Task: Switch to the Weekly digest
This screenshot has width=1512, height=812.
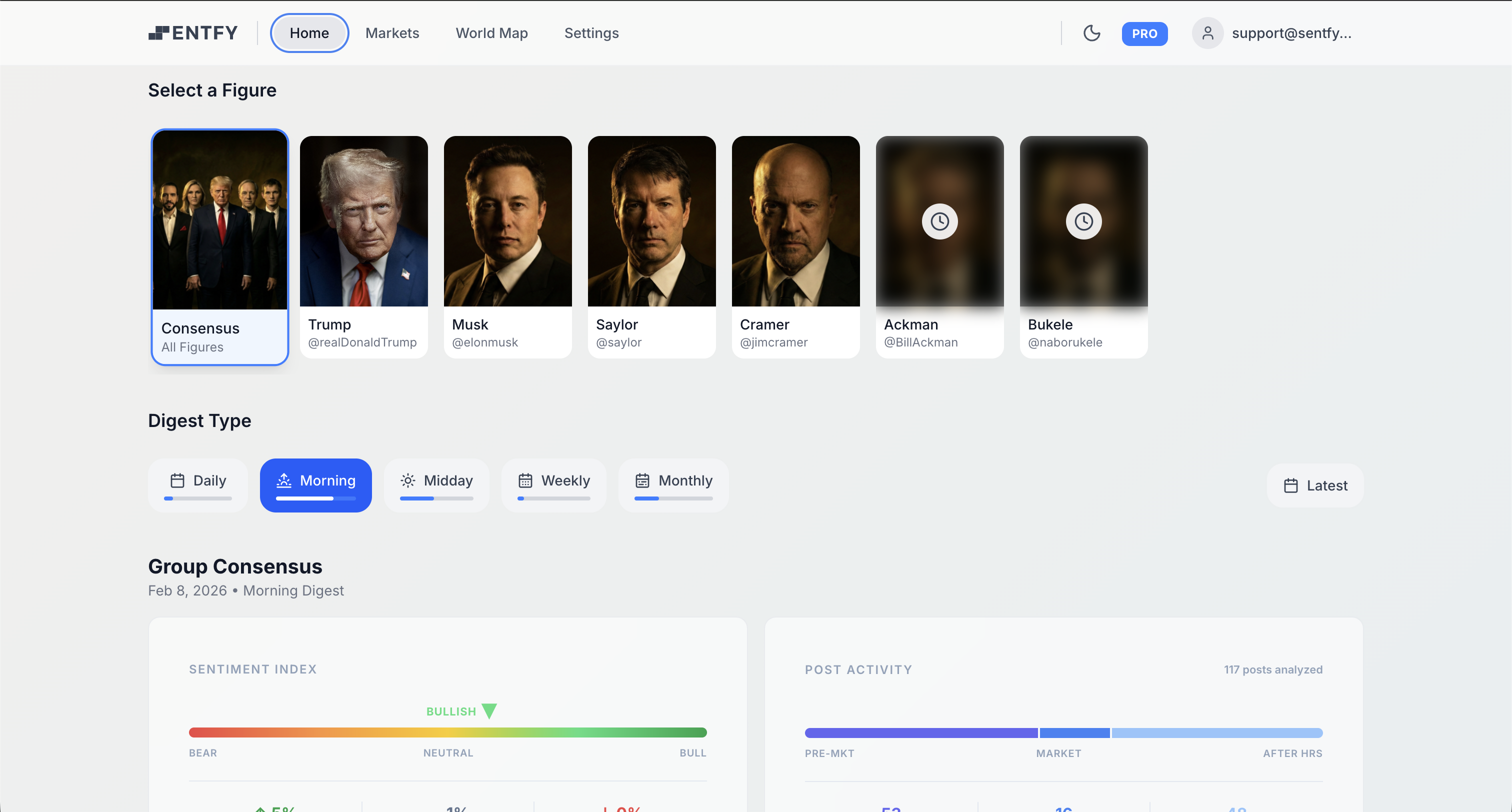Action: click(553, 484)
